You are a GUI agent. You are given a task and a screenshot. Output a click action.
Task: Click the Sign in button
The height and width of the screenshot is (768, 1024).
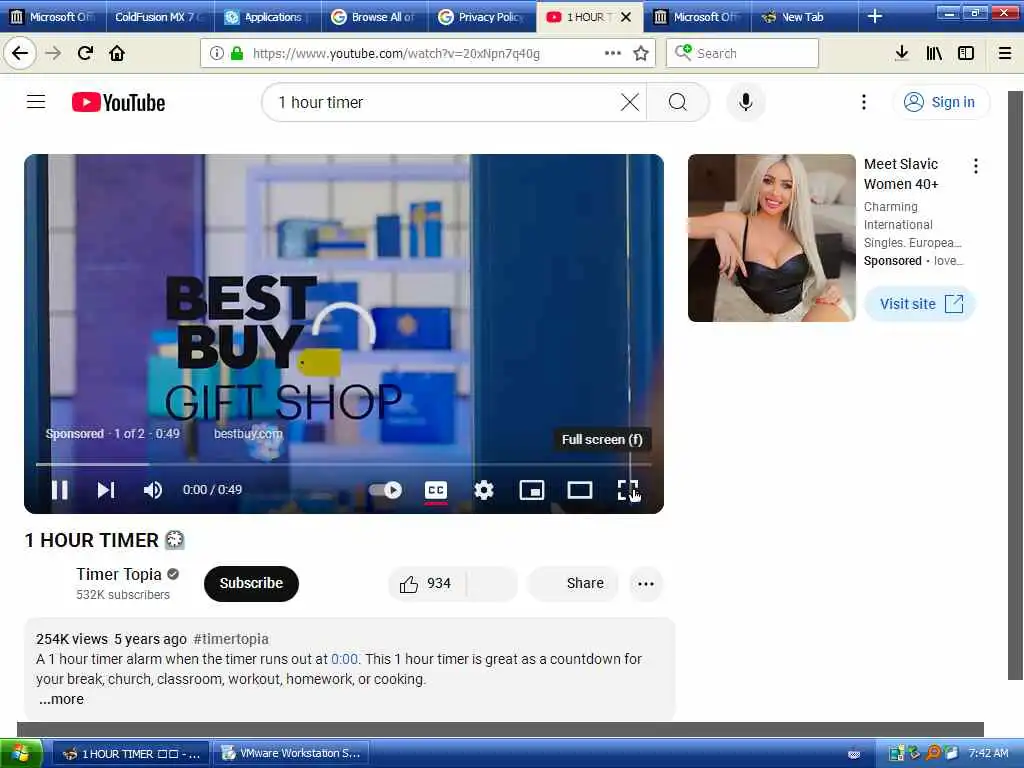[x=940, y=102]
